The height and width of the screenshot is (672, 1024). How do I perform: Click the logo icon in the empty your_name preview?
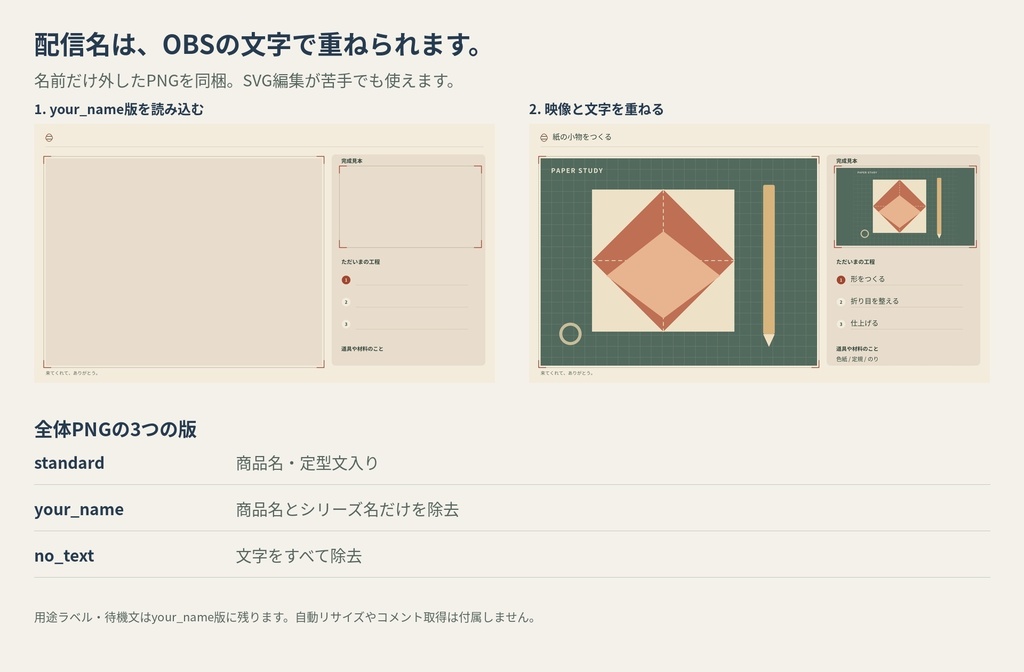49,137
